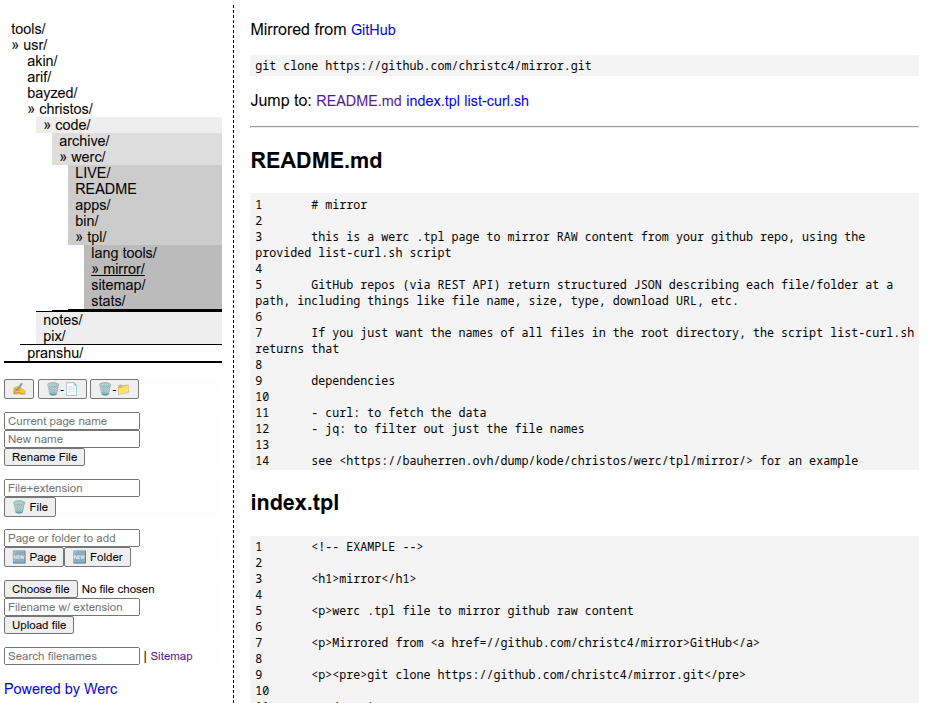The width and height of the screenshot is (928, 703).
Task: Jump to the list-curl.sh section
Action: click(496, 101)
